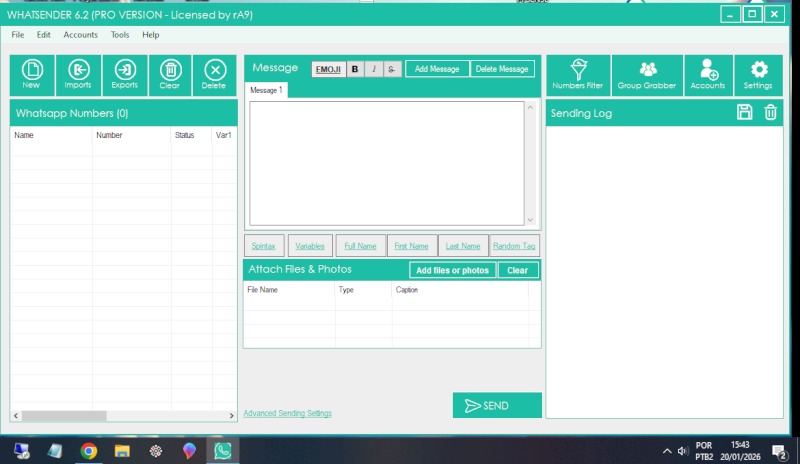
Task: Open the Help menu
Action: 151,35
